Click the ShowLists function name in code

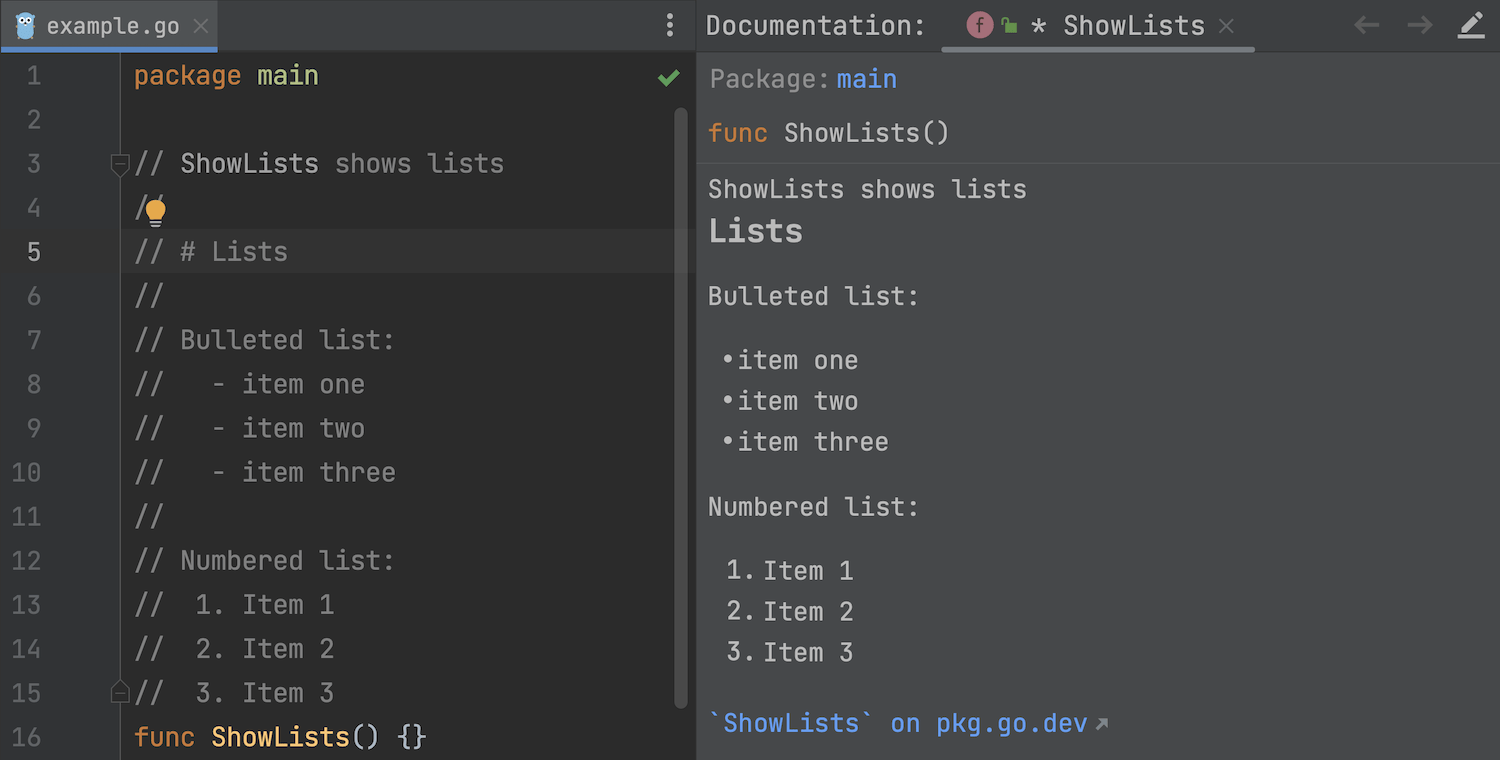[280, 737]
